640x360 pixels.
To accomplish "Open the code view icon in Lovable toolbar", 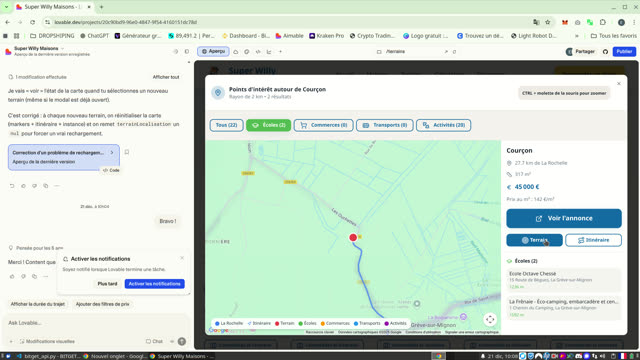I will tap(258, 52).
